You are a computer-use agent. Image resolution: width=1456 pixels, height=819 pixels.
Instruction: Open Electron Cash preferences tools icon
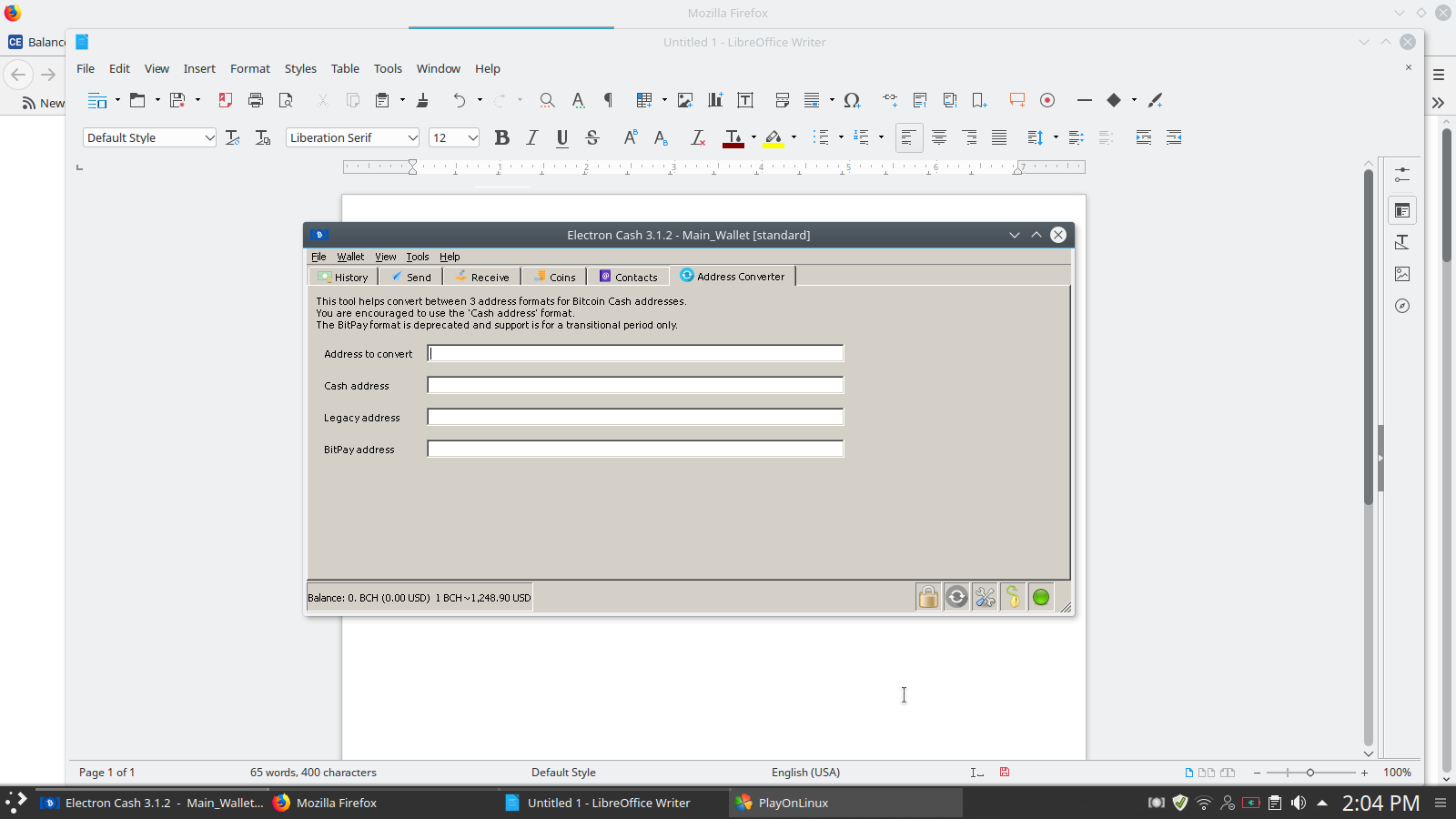point(985,597)
